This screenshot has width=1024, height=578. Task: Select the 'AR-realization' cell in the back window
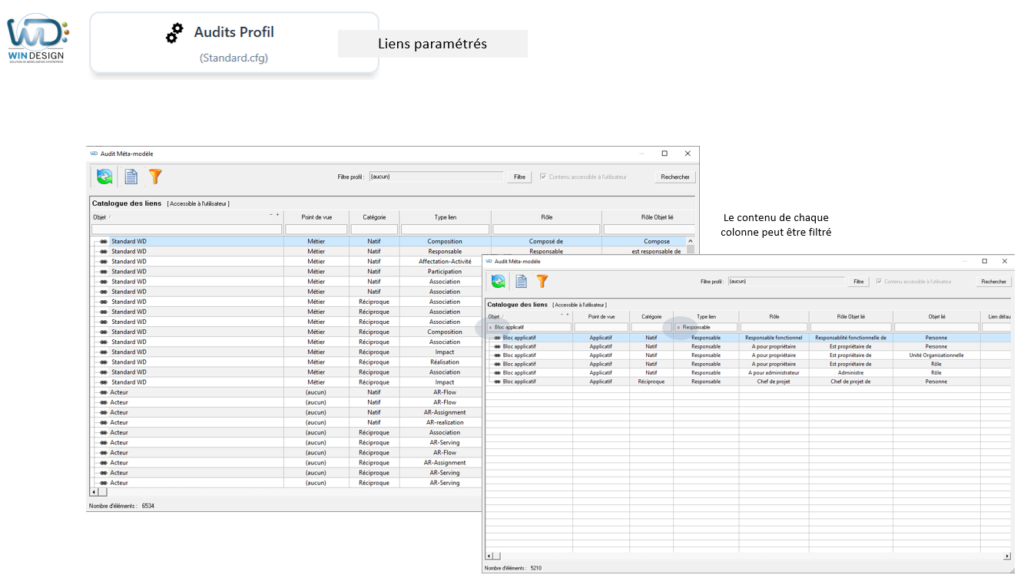(445, 423)
